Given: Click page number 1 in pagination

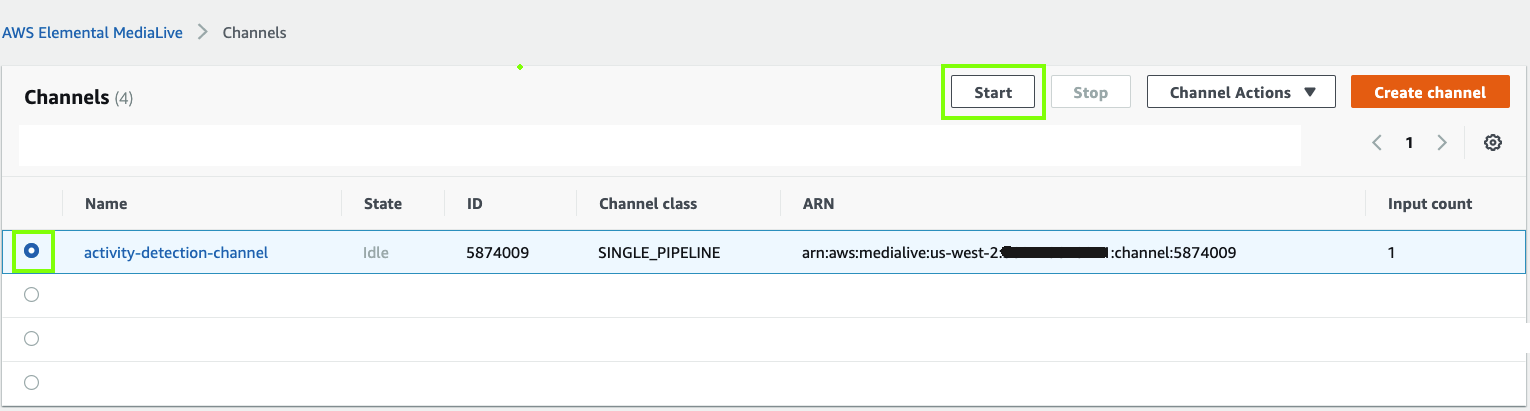Looking at the screenshot, I should (1409, 143).
